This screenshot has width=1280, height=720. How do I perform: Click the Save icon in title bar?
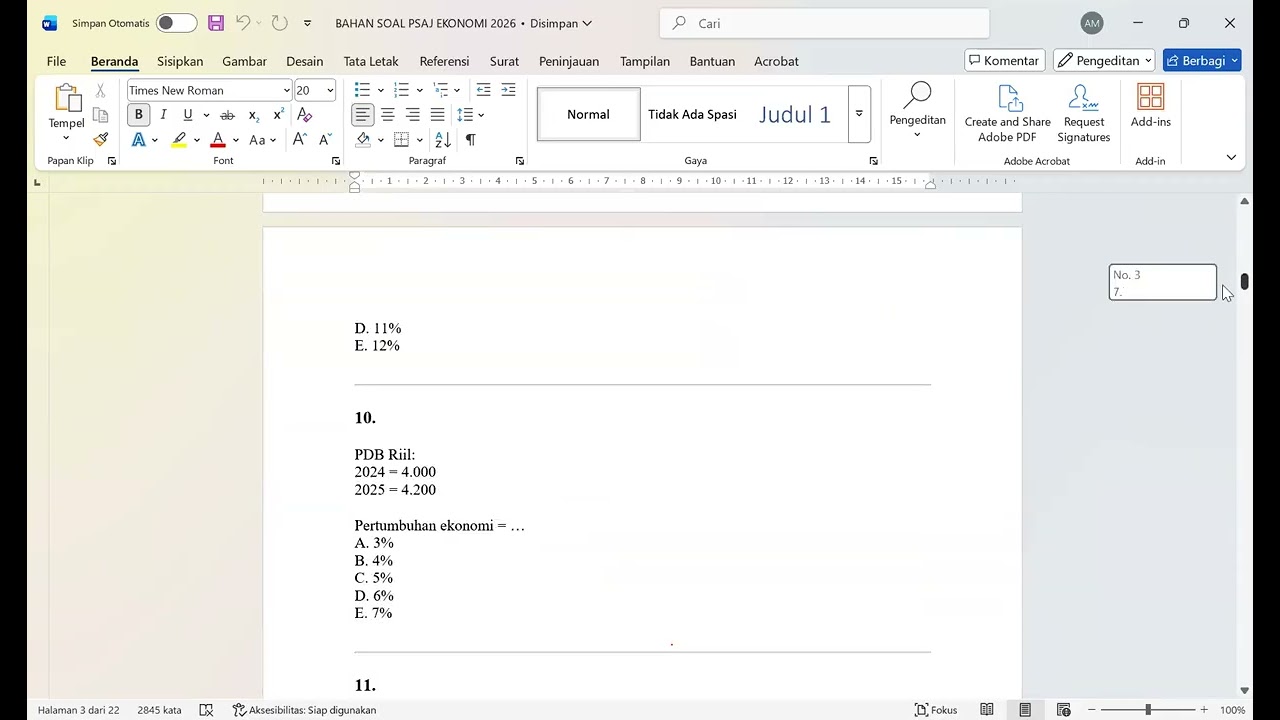tap(216, 23)
